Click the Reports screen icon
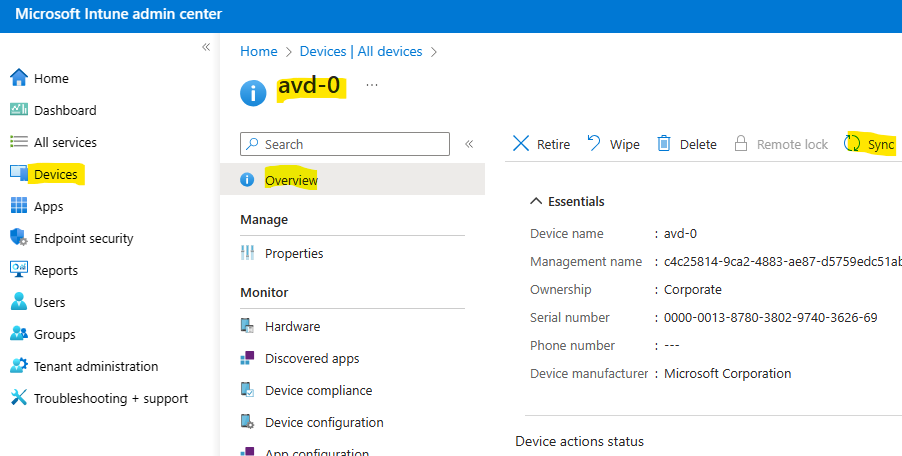 coord(19,269)
